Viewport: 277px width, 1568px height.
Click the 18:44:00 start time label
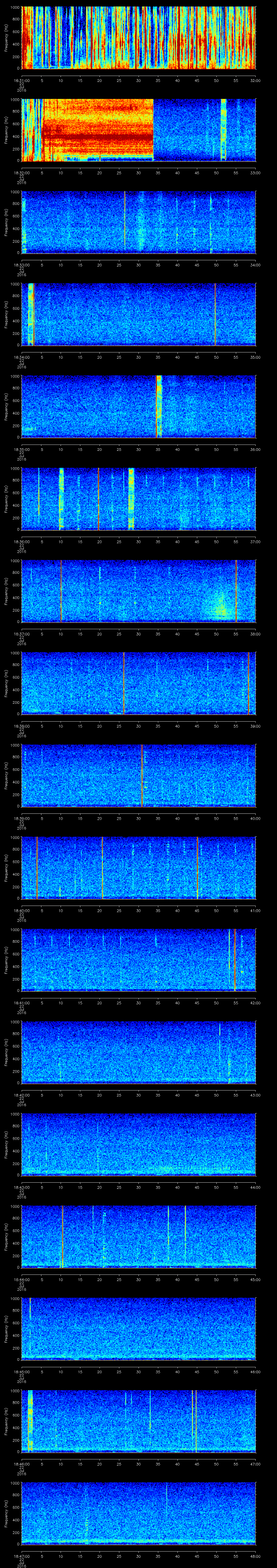coord(21,1279)
